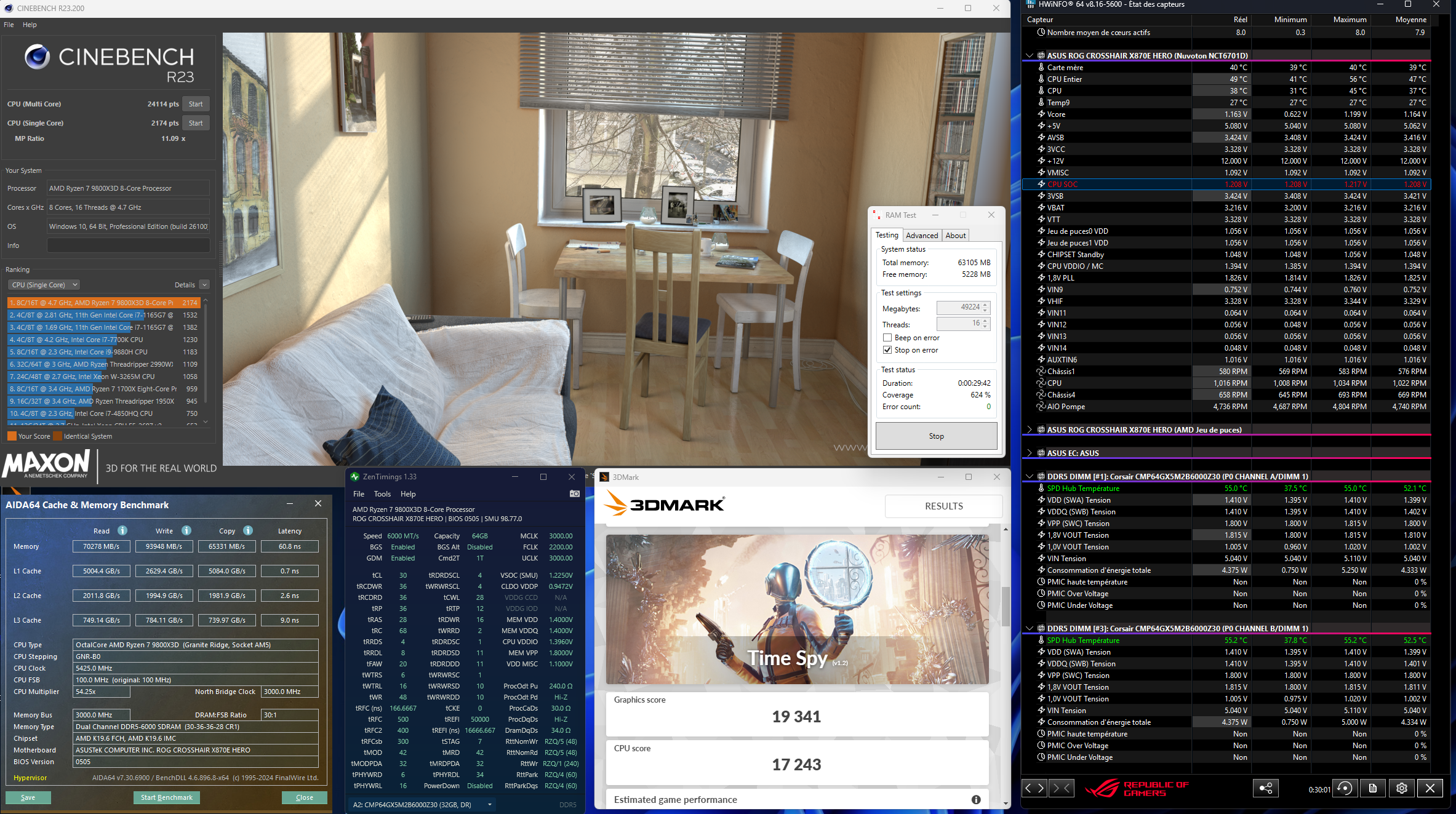Increase Threads stepper in RAM Test

pos(985,320)
